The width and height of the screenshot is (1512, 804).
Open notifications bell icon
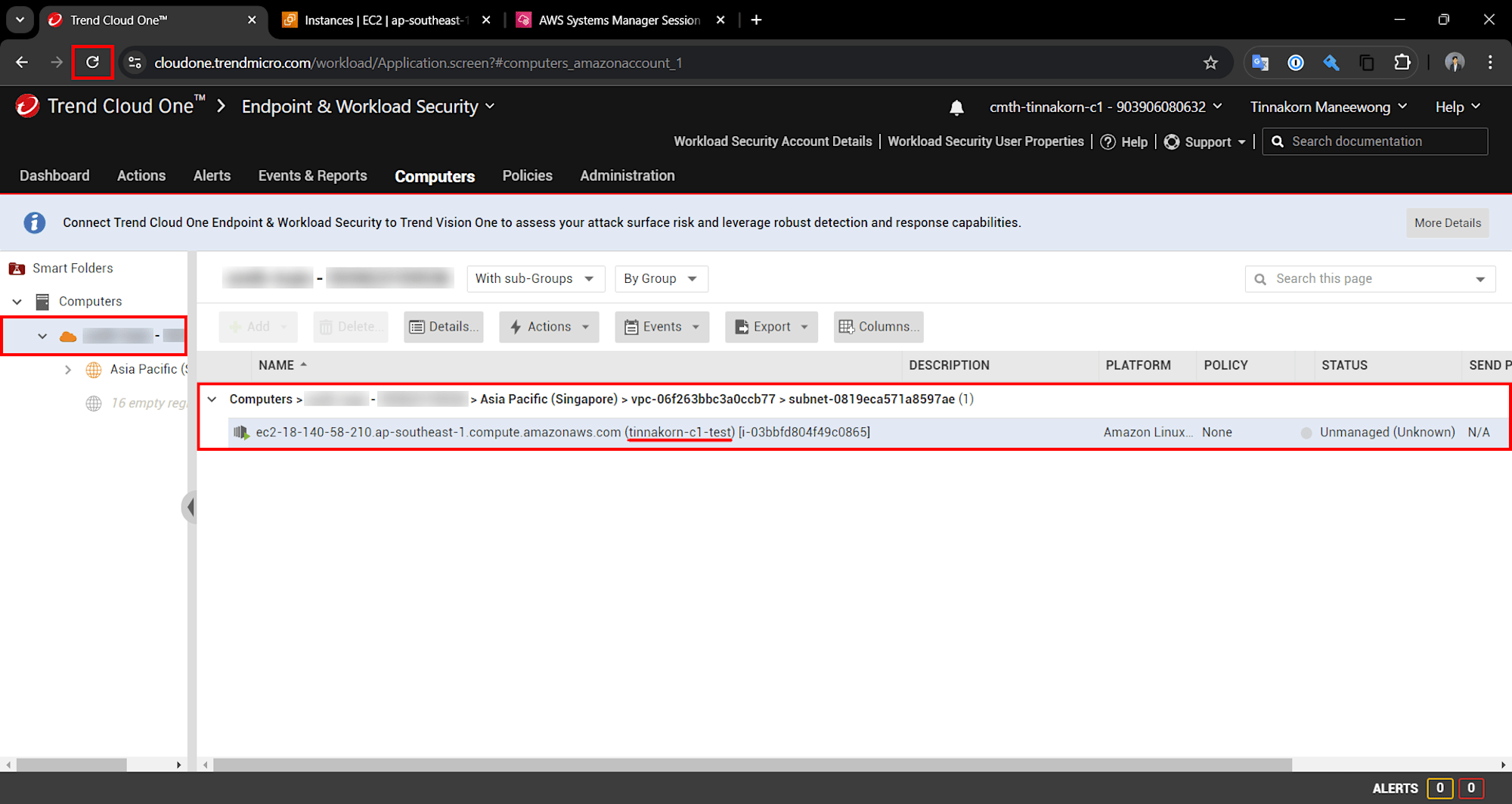coord(956,107)
